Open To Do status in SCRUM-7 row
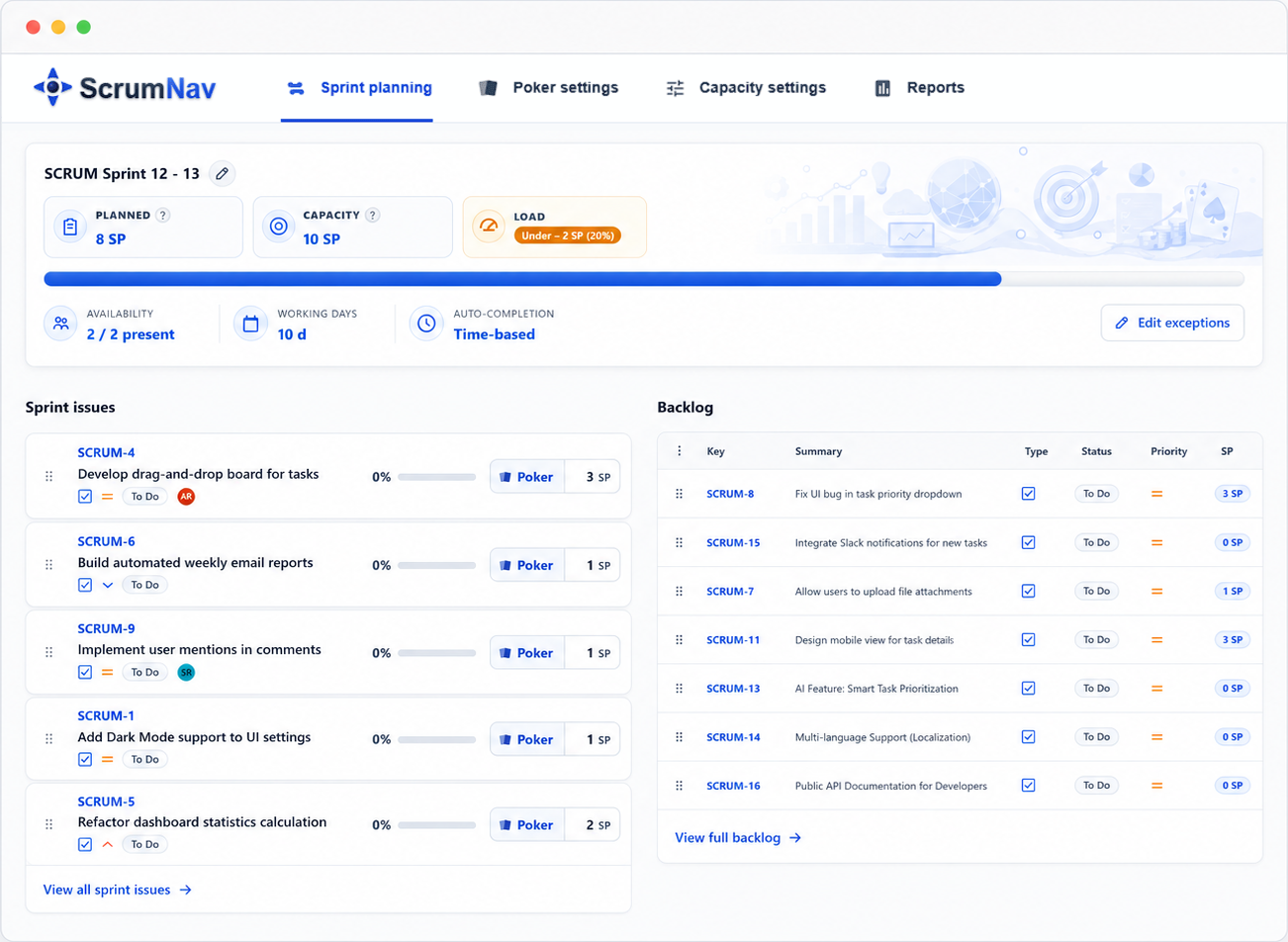This screenshot has width=1288, height=942. point(1096,591)
